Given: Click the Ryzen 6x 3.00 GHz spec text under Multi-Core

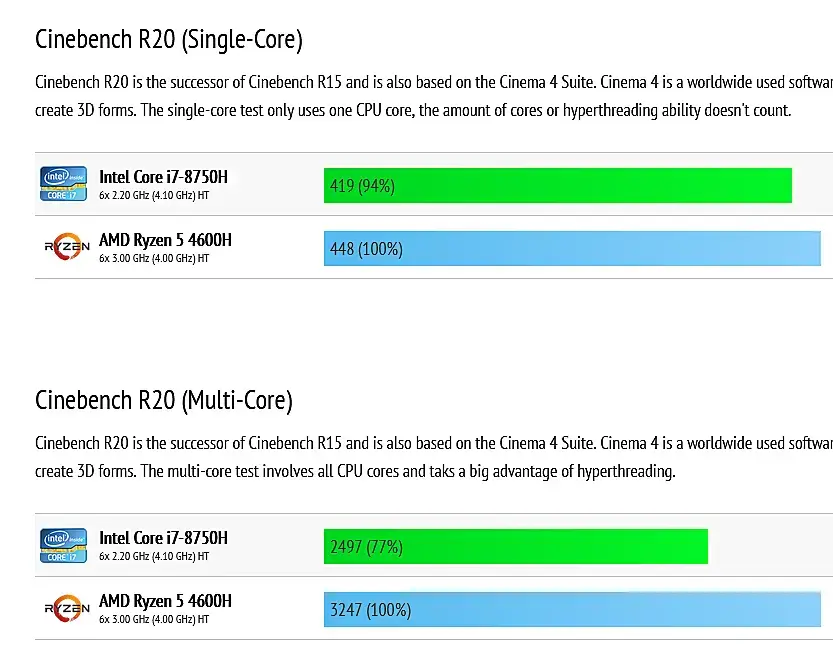Looking at the screenshot, I should click(x=154, y=619).
